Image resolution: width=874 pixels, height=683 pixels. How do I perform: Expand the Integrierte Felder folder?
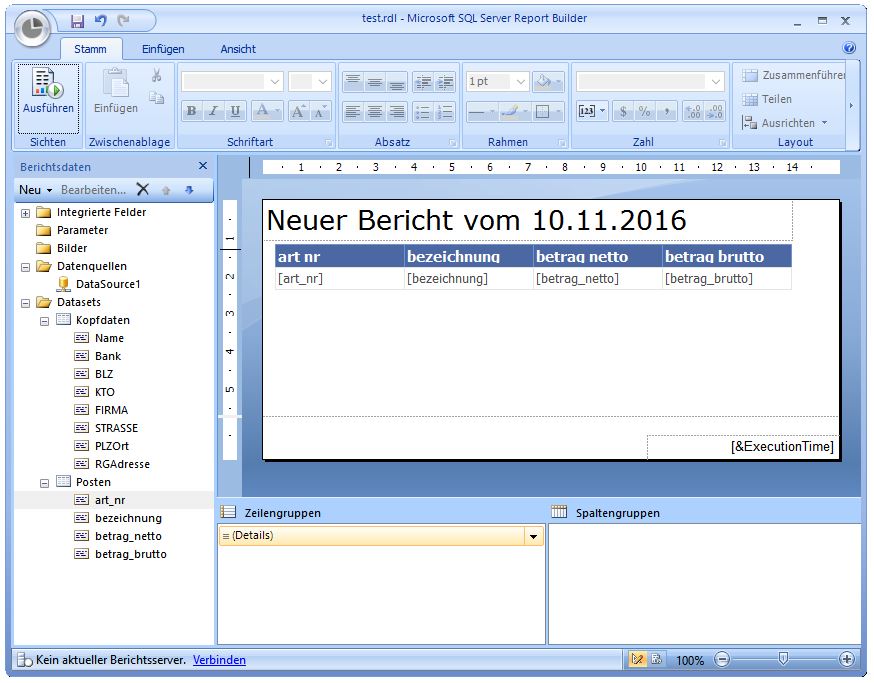tap(25, 213)
